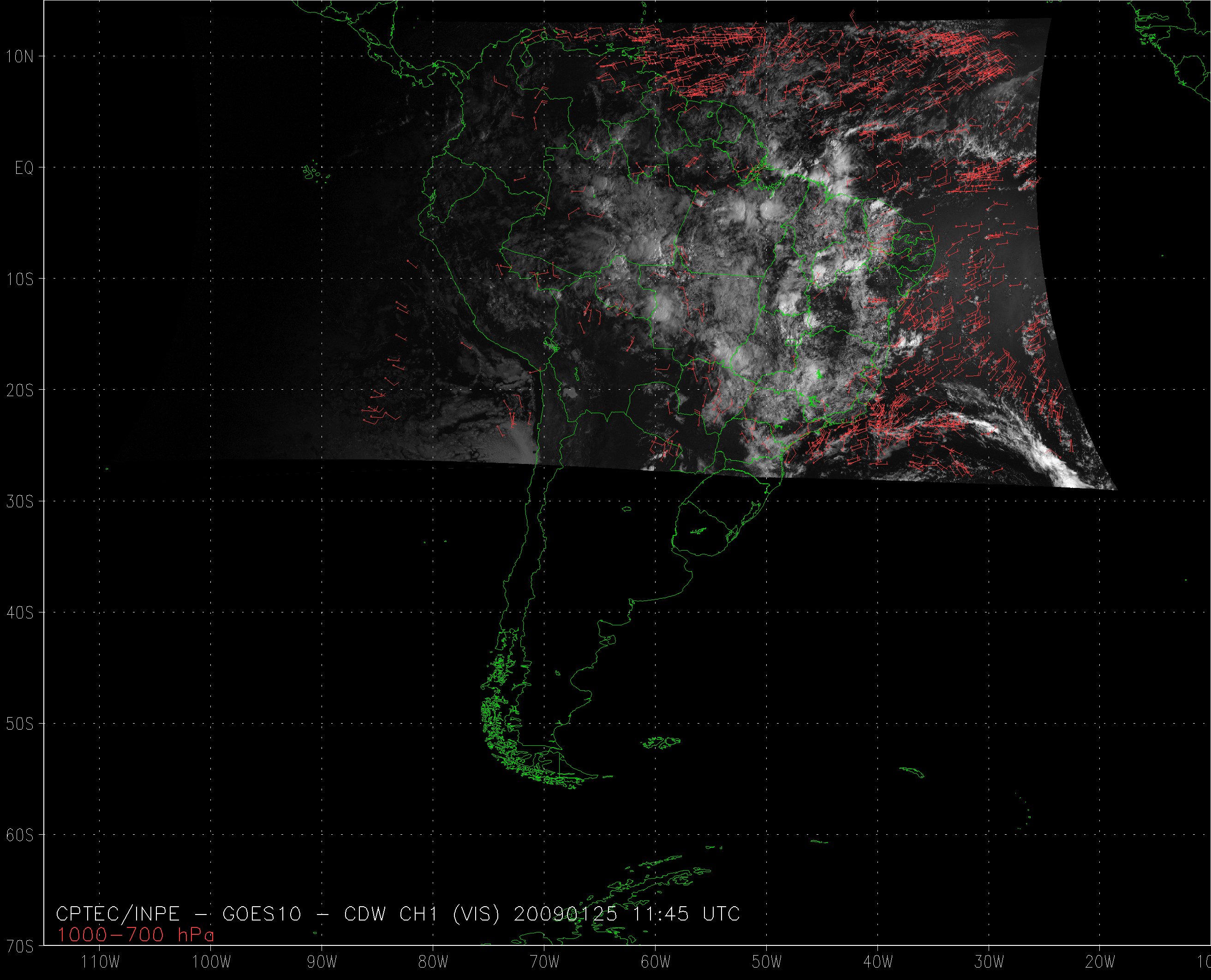Click the 110W longitude axis label
The height and width of the screenshot is (980, 1211).
coord(100,962)
